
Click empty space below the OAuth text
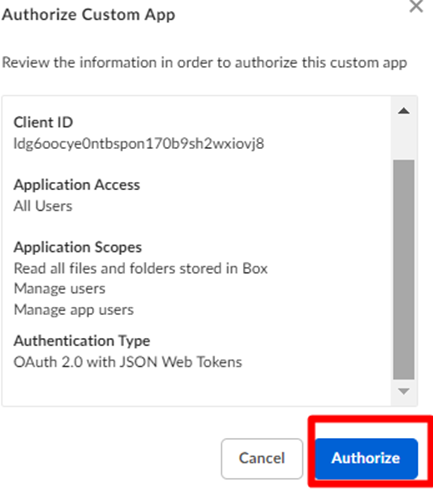[x=197, y=387]
